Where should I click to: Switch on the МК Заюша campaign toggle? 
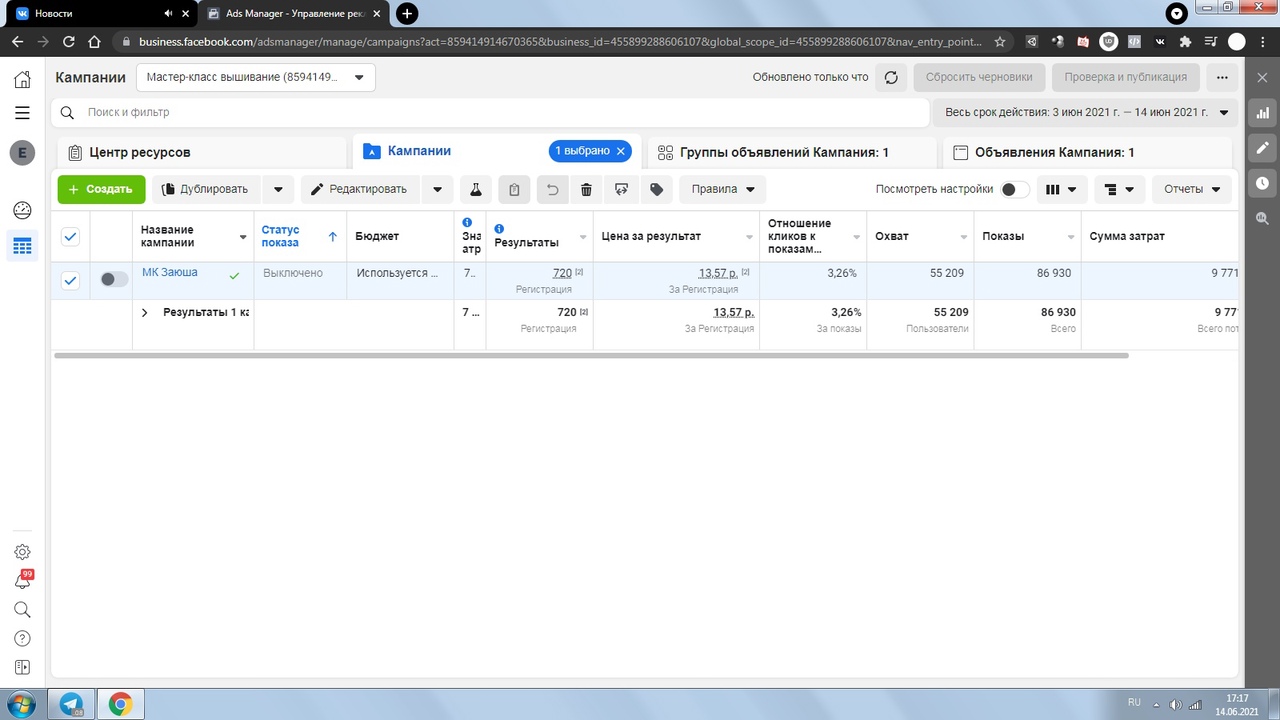click(x=114, y=280)
